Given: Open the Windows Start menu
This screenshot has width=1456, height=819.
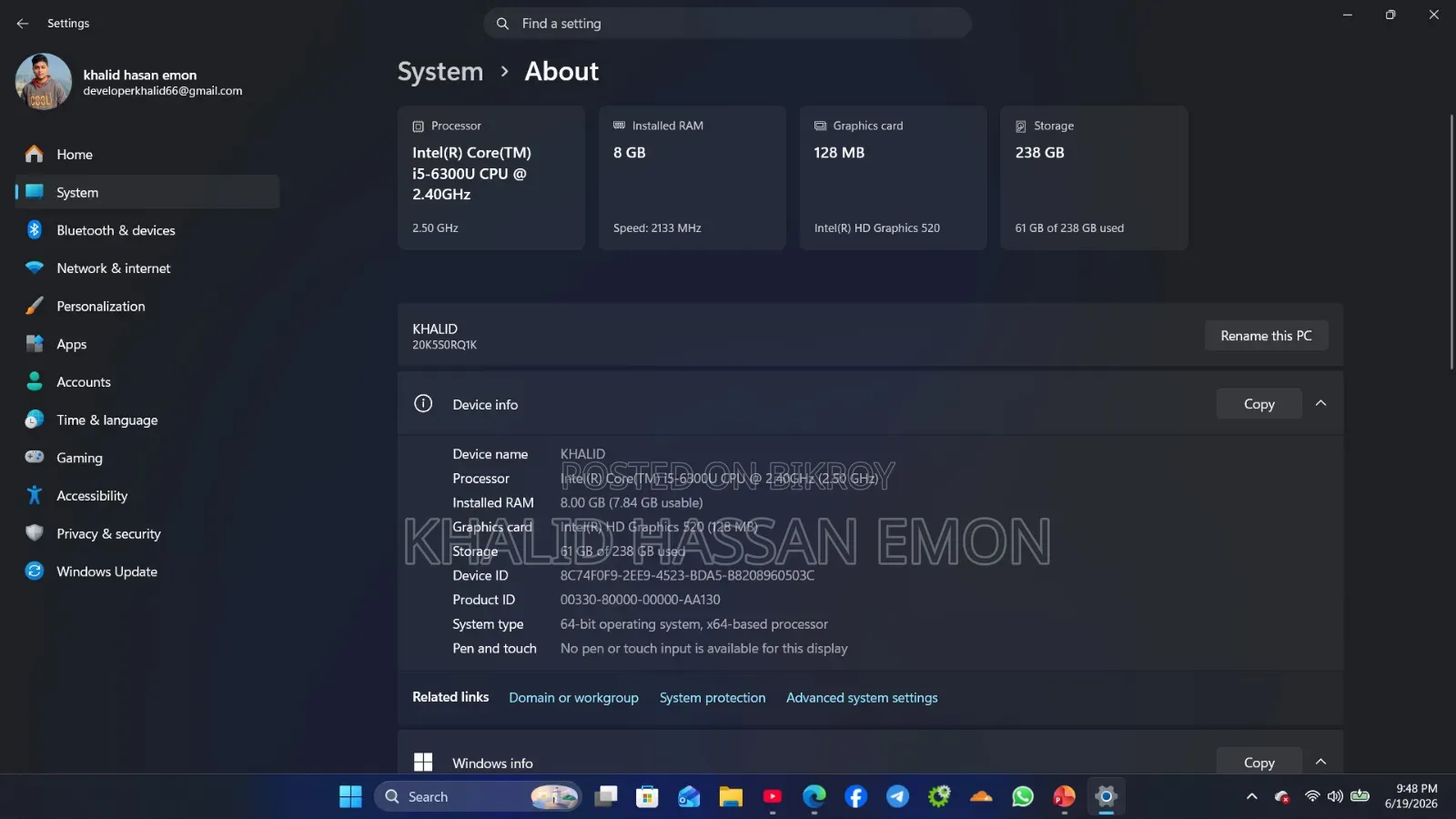Looking at the screenshot, I should coord(350,796).
